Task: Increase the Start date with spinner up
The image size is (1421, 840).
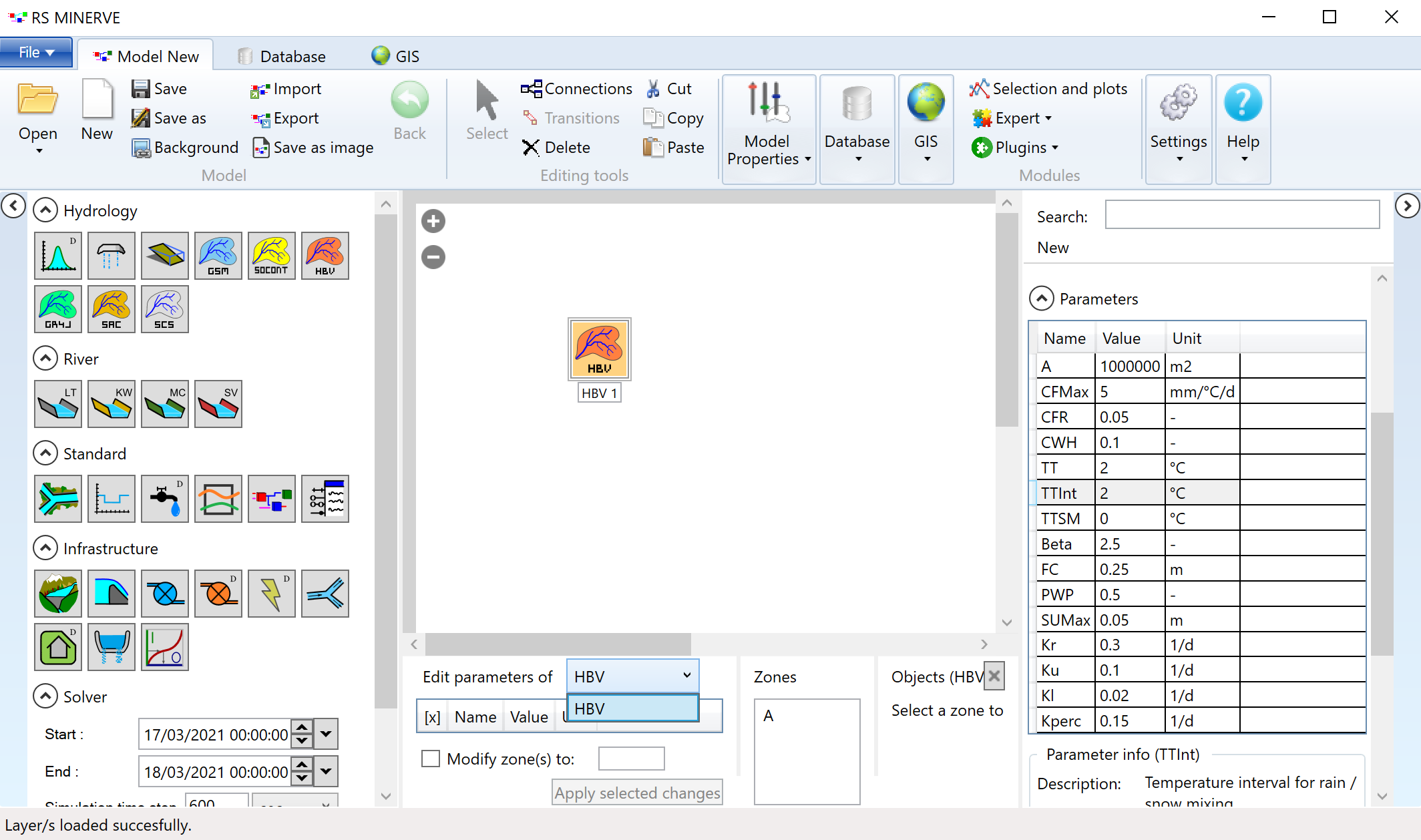Action: 302,727
